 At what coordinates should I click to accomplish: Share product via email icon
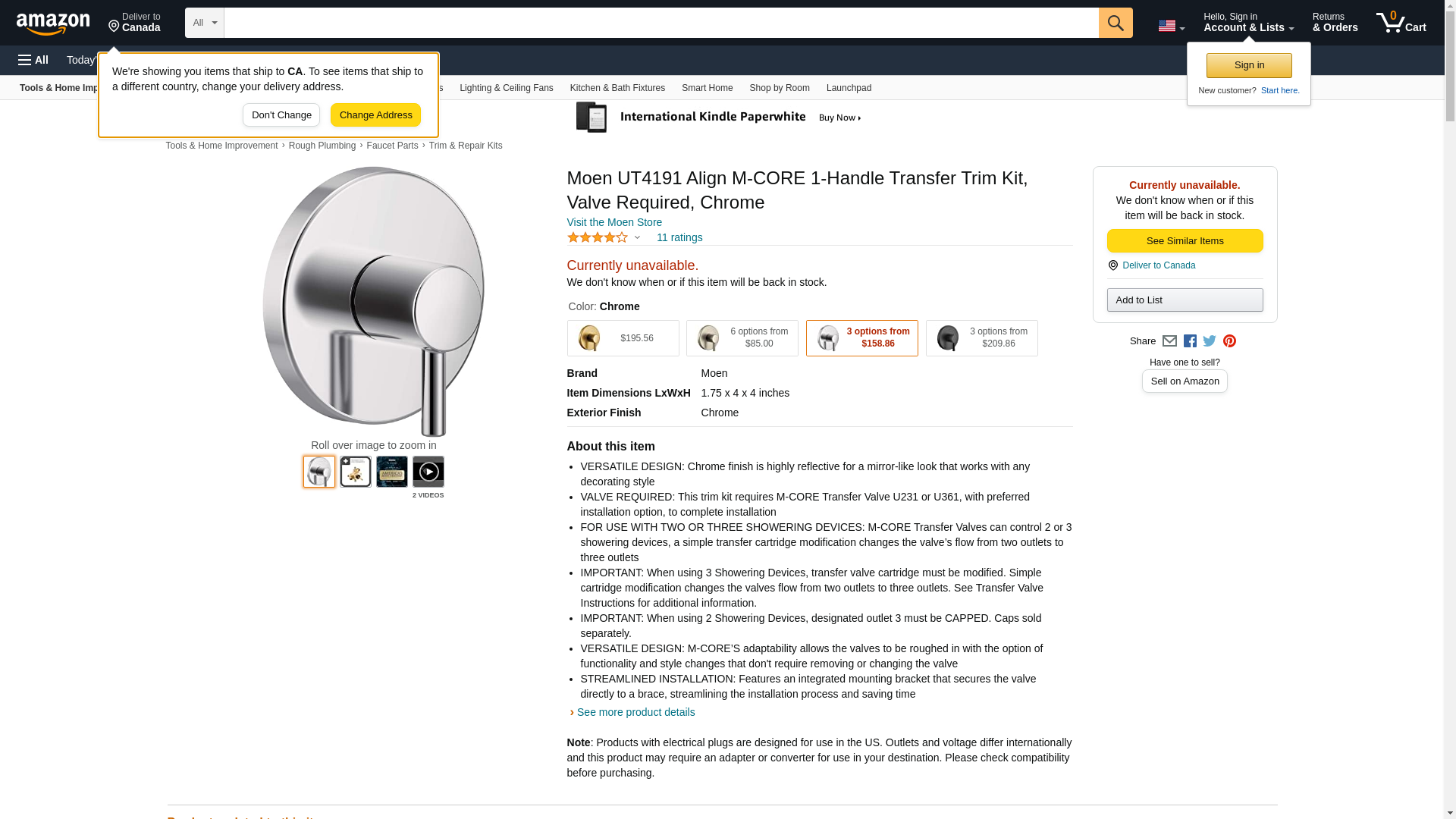(x=1169, y=341)
